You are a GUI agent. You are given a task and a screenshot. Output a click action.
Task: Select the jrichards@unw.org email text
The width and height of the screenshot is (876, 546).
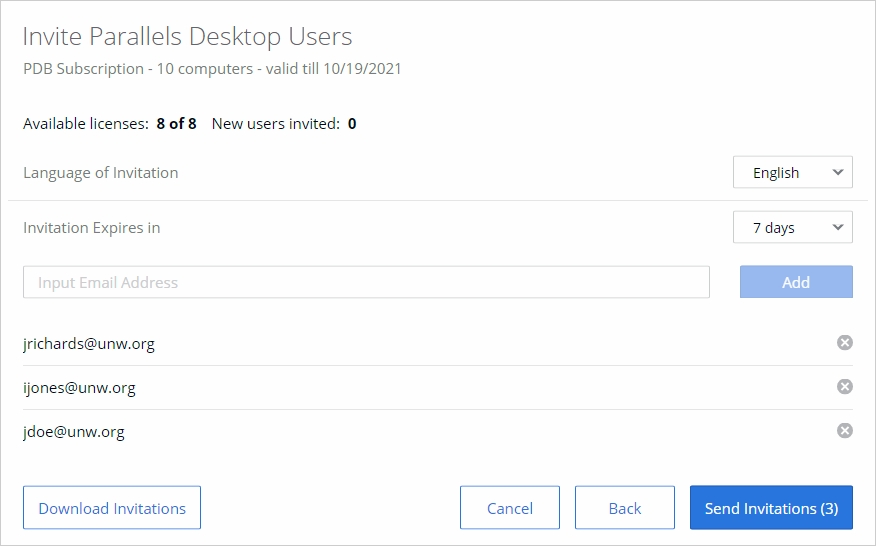(89, 344)
